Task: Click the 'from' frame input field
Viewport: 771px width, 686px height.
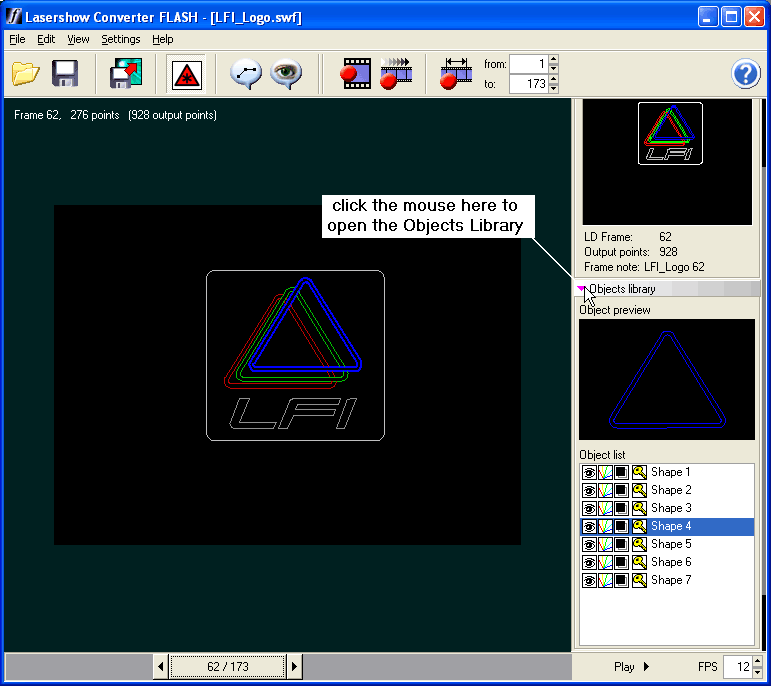Action: click(529, 64)
